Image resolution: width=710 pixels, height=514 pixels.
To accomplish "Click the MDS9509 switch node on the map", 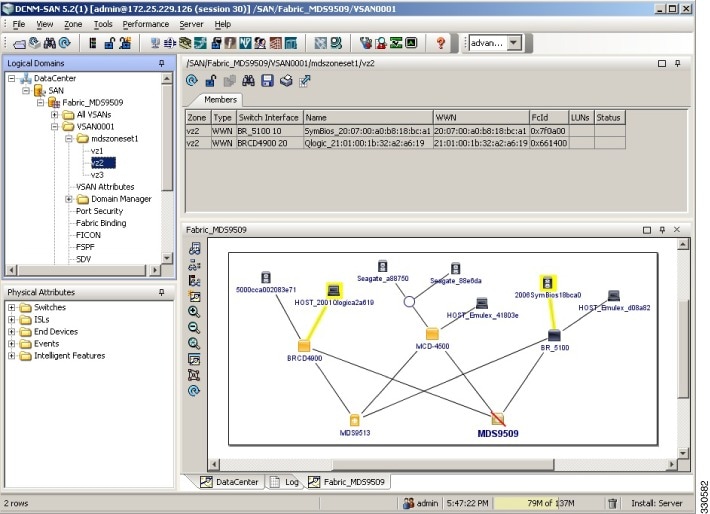I will [498, 419].
